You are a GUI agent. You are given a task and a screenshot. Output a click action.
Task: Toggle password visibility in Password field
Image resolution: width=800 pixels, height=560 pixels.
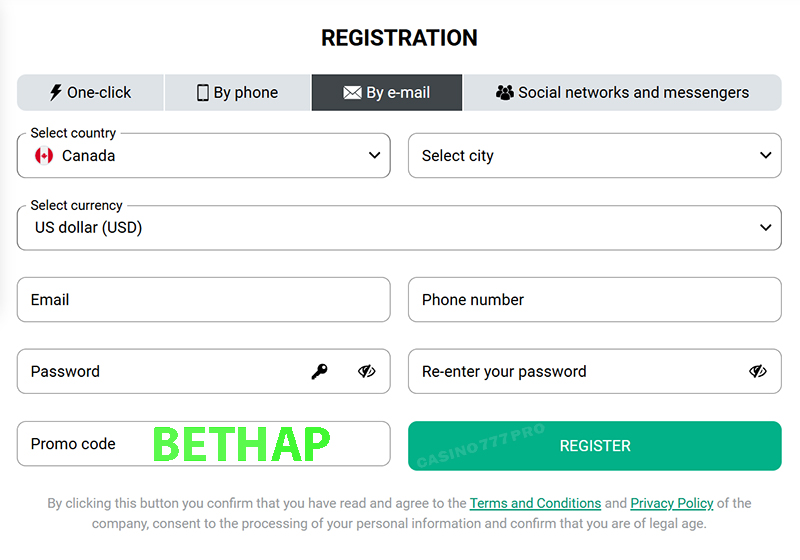pos(367,372)
